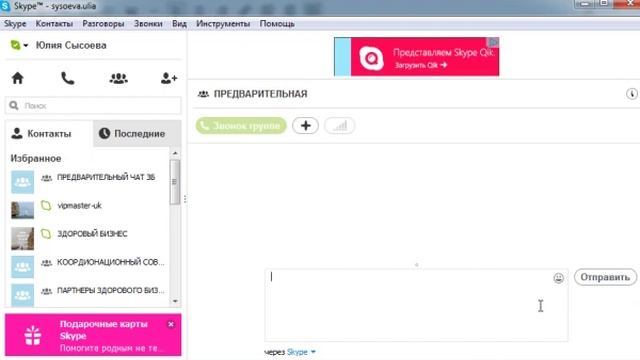Click the group avatar of ПРЕДВАРИТЕЛЬНЫЙ ЧАТ 3Б
Image resolution: width=640 pixels, height=360 pixels.
[22, 182]
